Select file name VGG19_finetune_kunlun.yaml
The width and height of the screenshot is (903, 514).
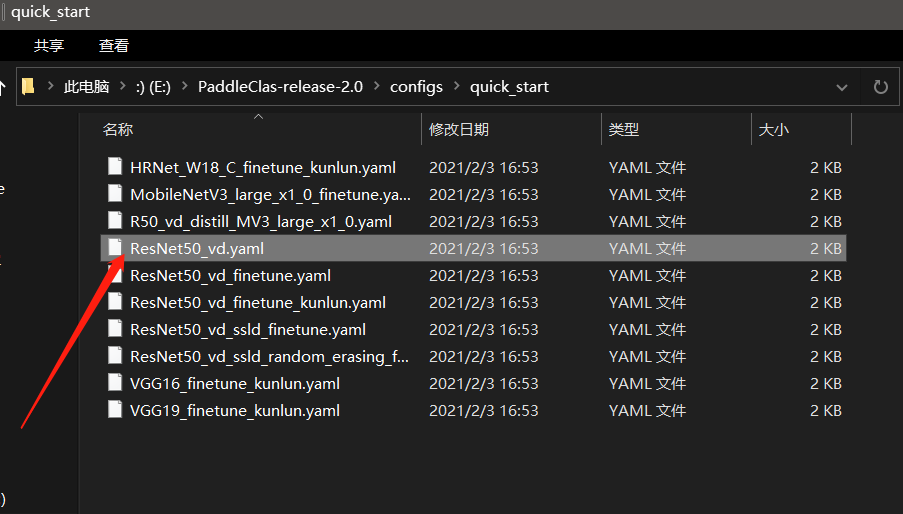pos(235,411)
